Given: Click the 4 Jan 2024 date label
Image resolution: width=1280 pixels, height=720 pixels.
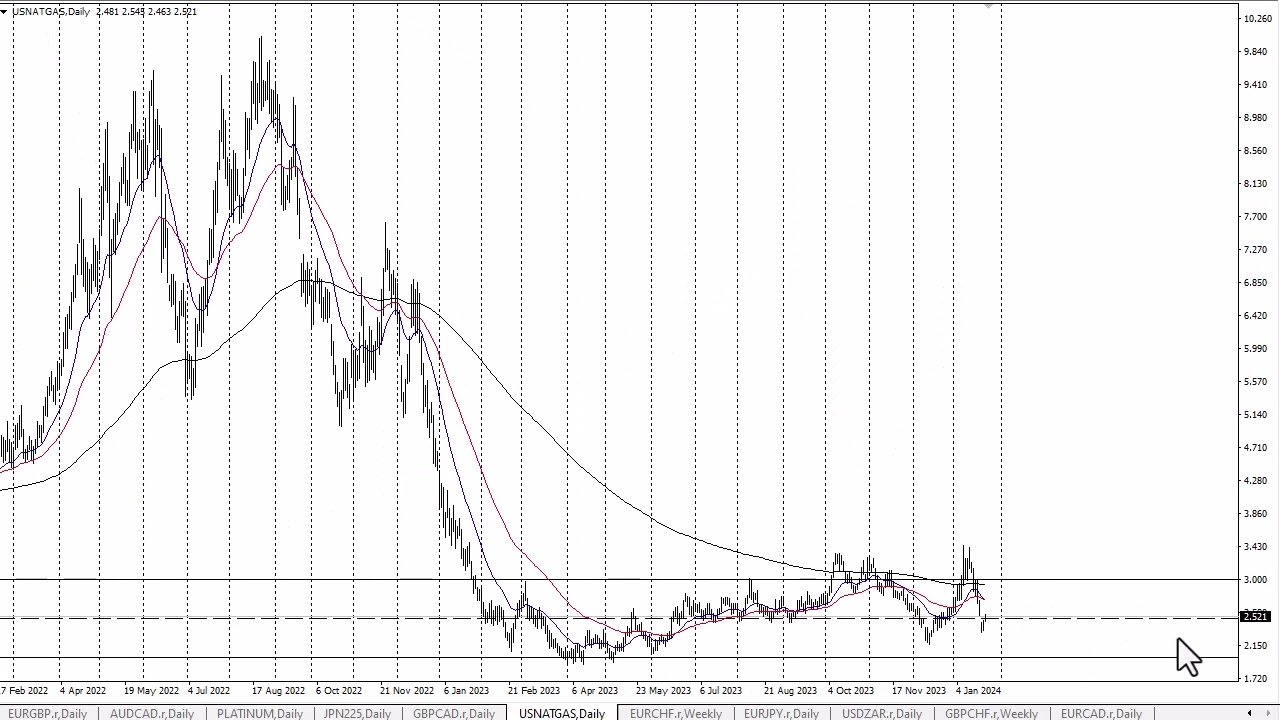Looking at the screenshot, I should coord(978,690).
